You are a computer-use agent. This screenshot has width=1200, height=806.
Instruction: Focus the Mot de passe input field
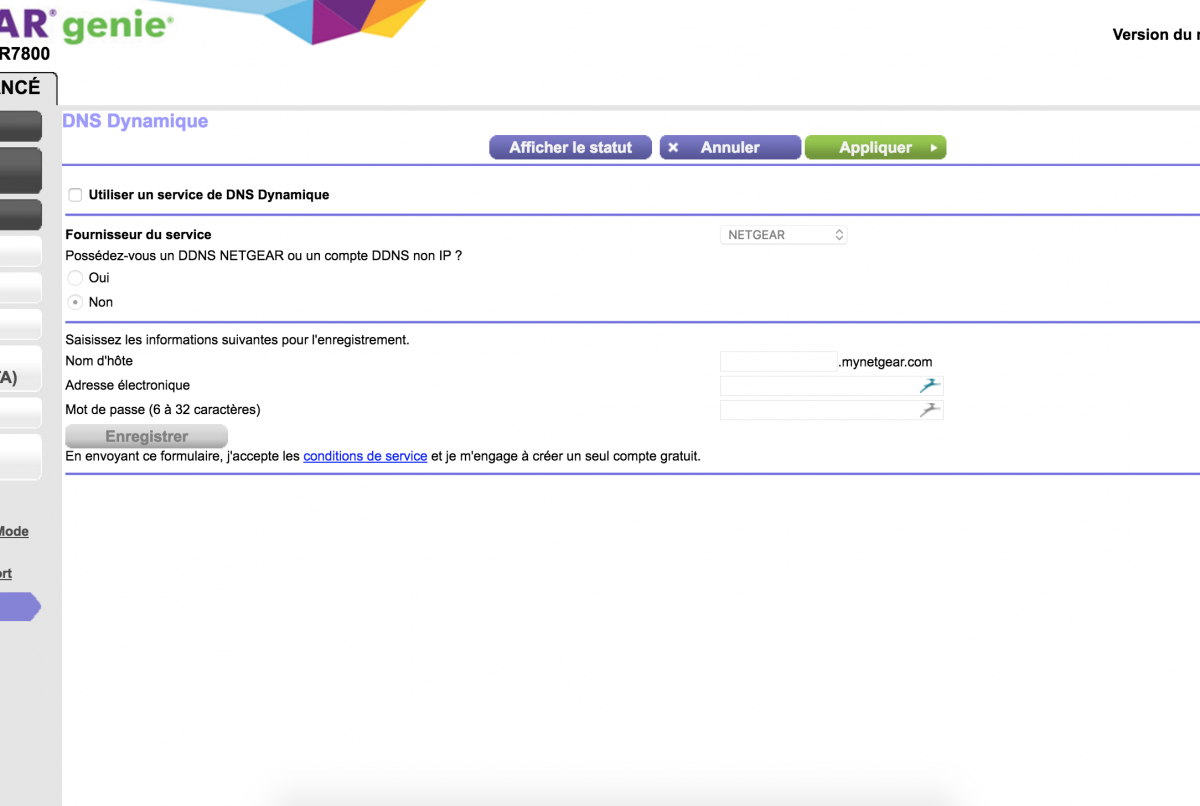pyautogui.click(x=832, y=410)
